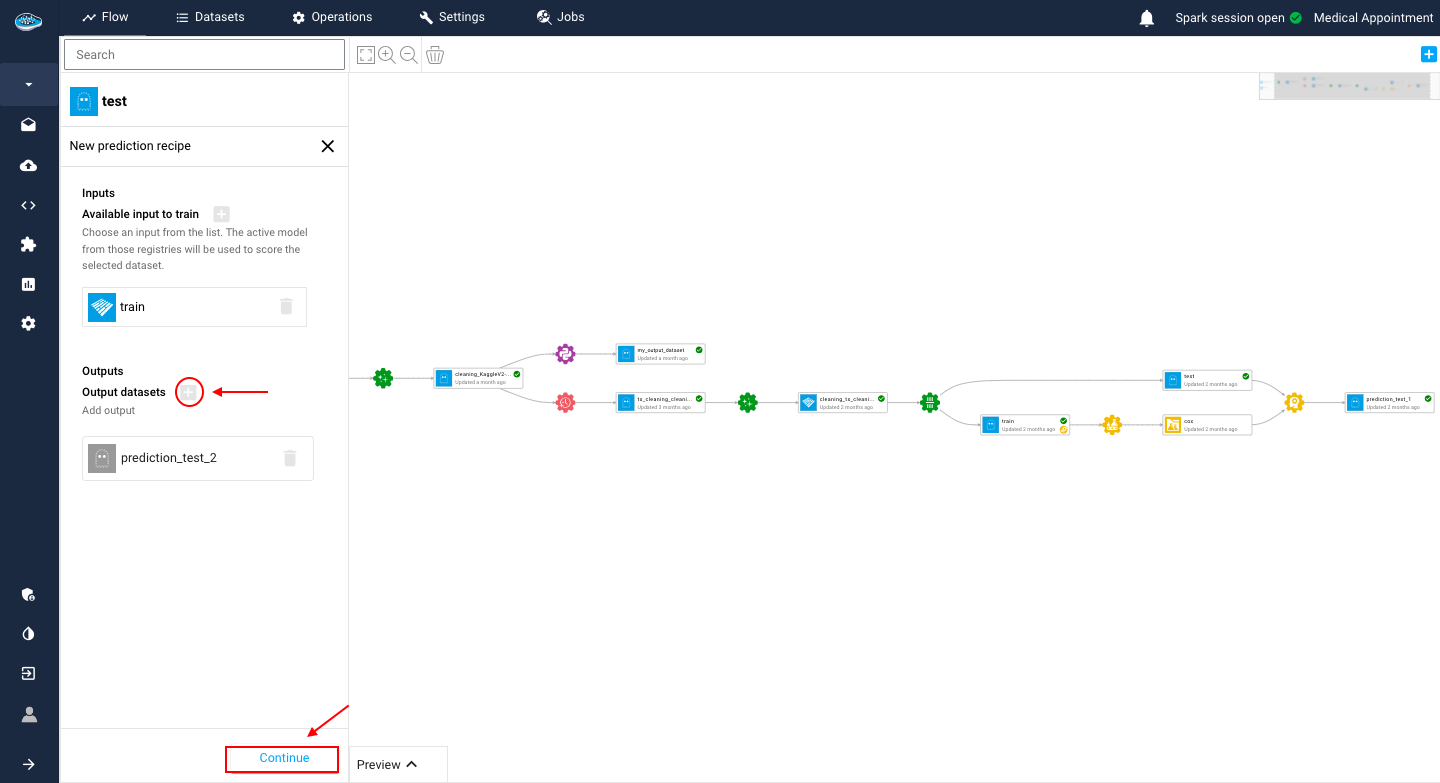Click the trash bin icon in canvas toolbar
The width and height of the screenshot is (1440, 783).
[x=435, y=55]
